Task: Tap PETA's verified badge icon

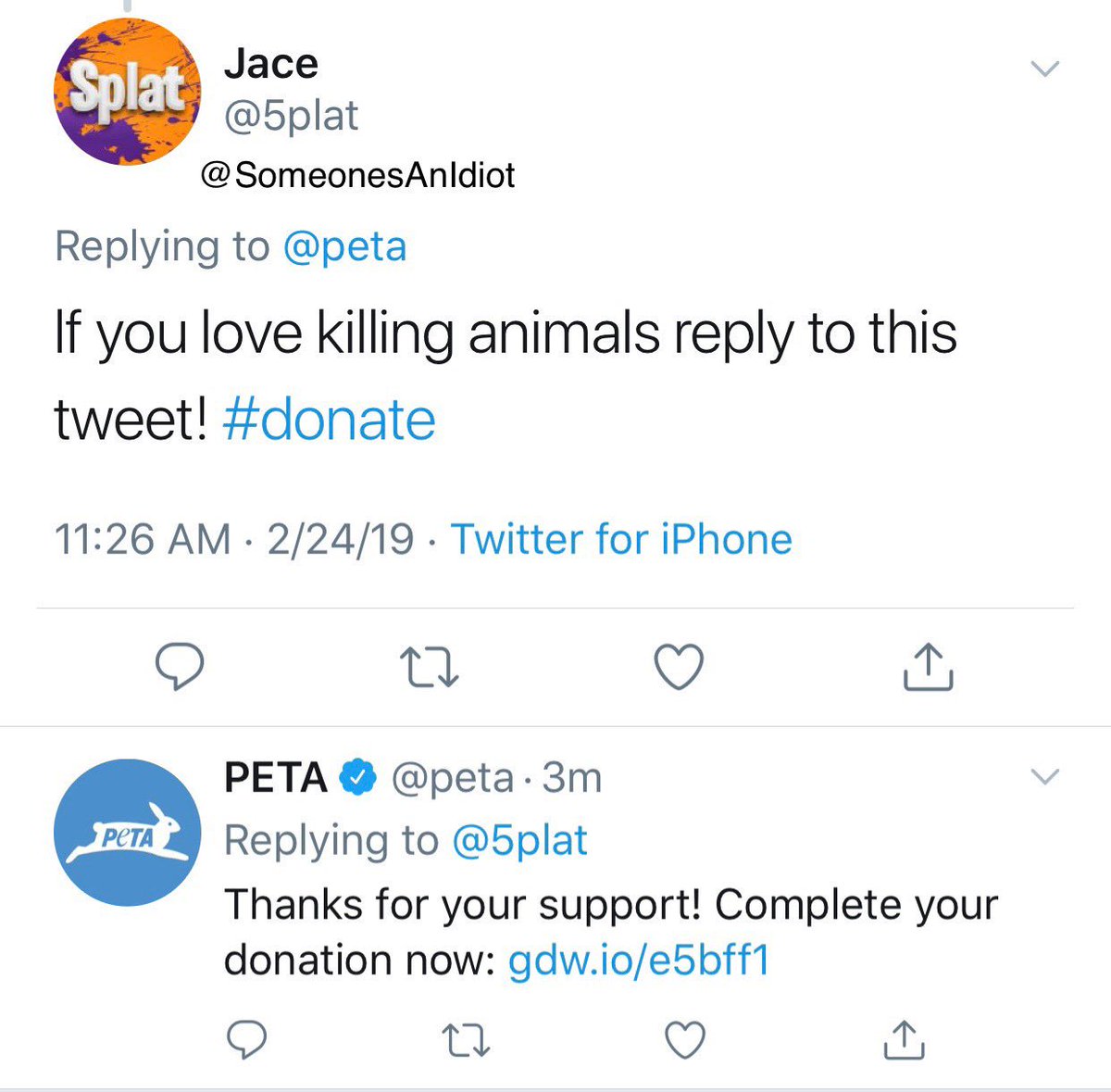Action: click(357, 778)
